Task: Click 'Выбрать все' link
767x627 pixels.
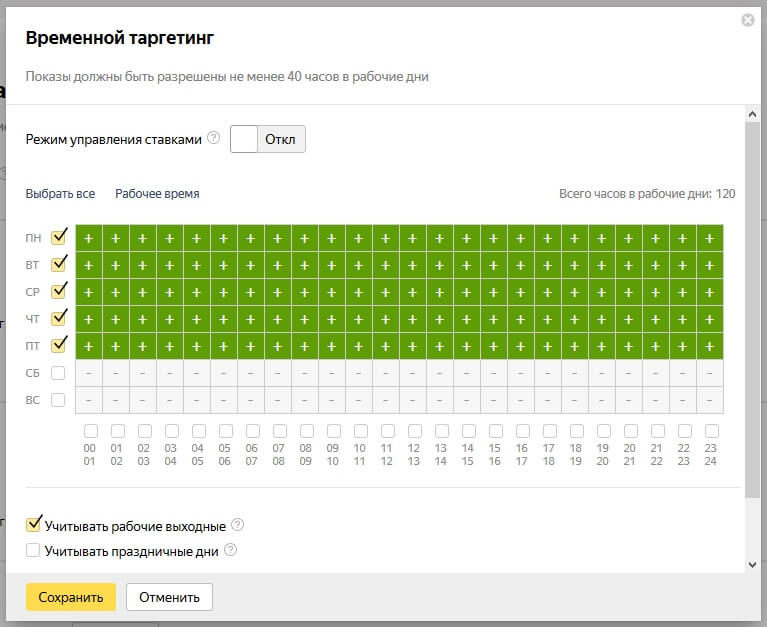Action: [60, 194]
